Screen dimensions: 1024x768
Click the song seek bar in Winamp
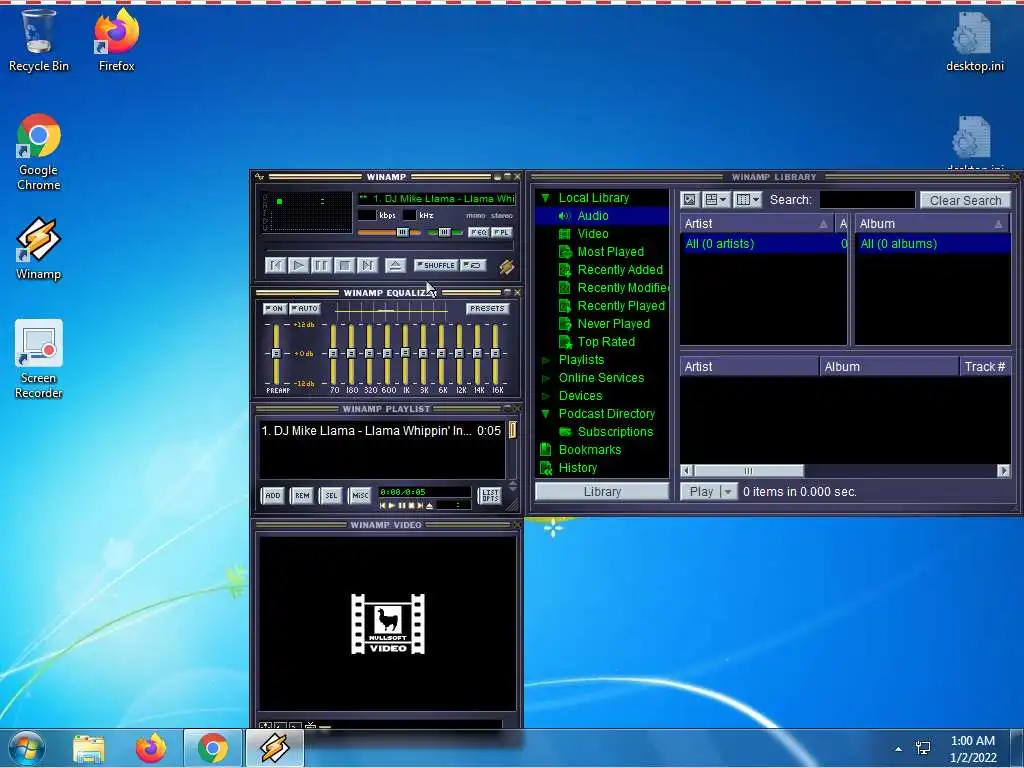(389, 248)
